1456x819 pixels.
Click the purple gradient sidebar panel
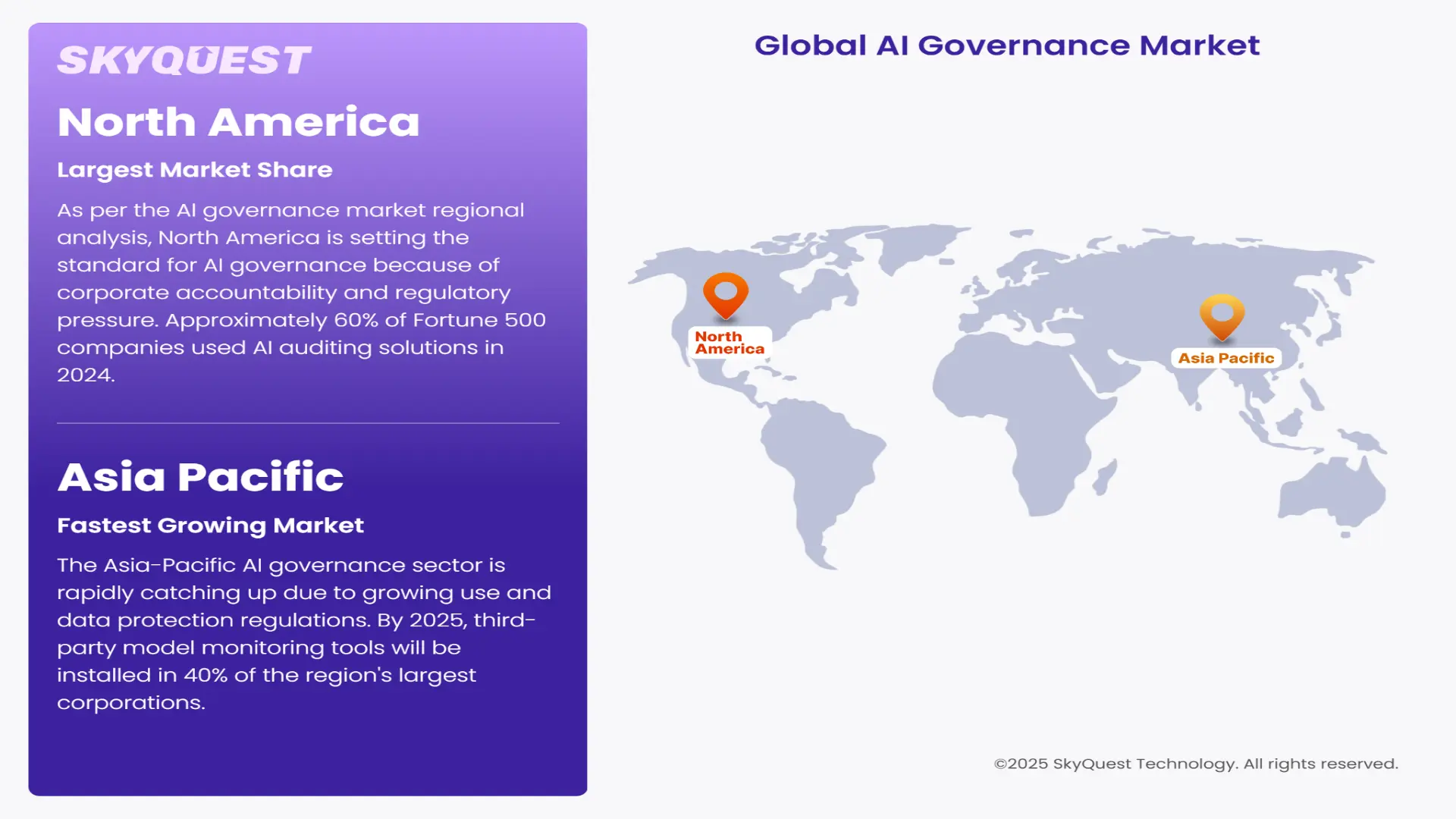[x=307, y=409]
